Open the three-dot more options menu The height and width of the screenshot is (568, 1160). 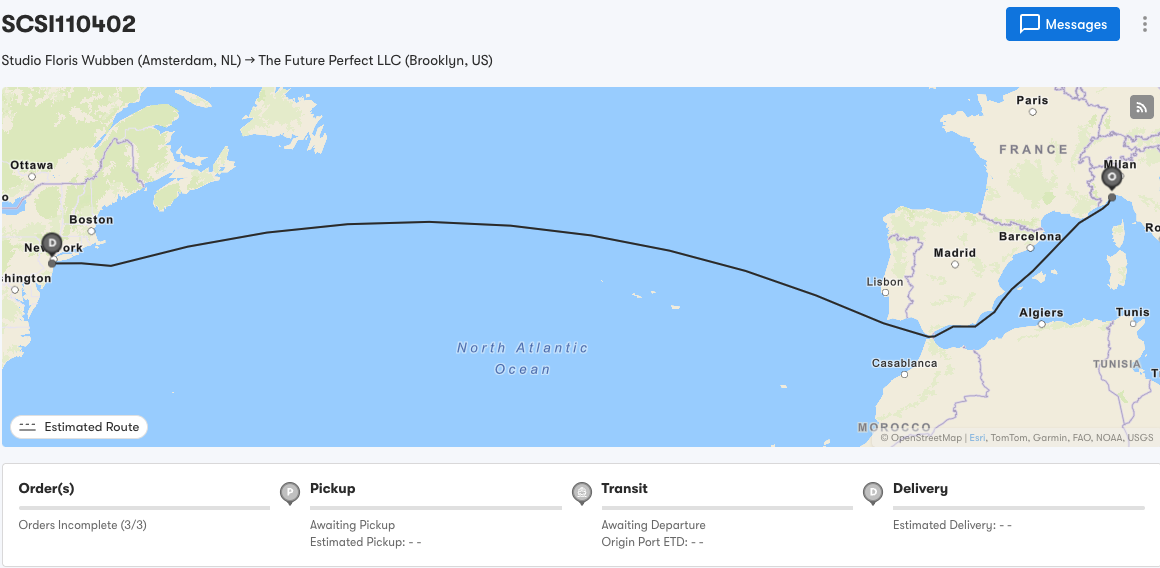click(x=1145, y=25)
